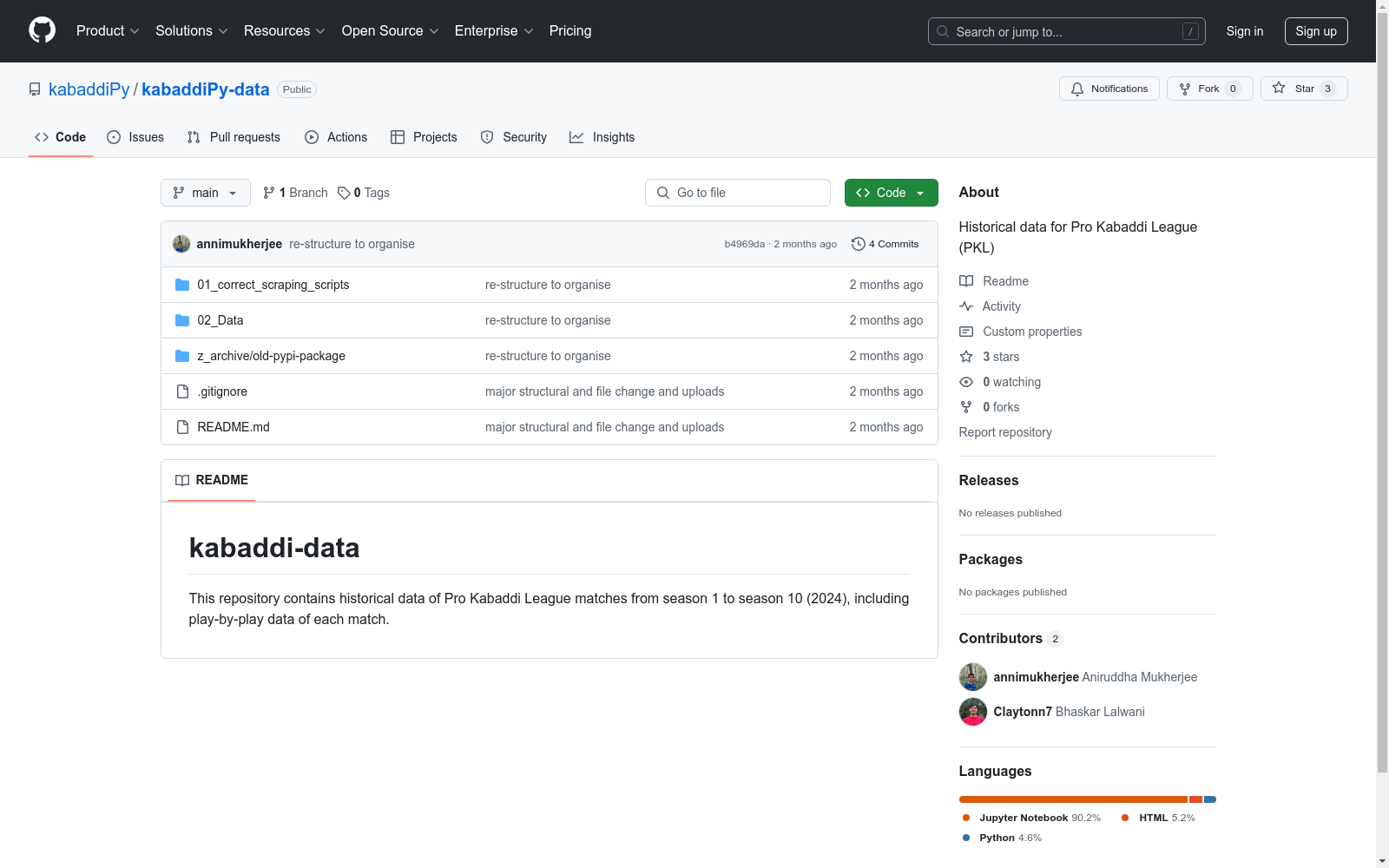
Task: Click Report repository link
Action: [1005, 432]
